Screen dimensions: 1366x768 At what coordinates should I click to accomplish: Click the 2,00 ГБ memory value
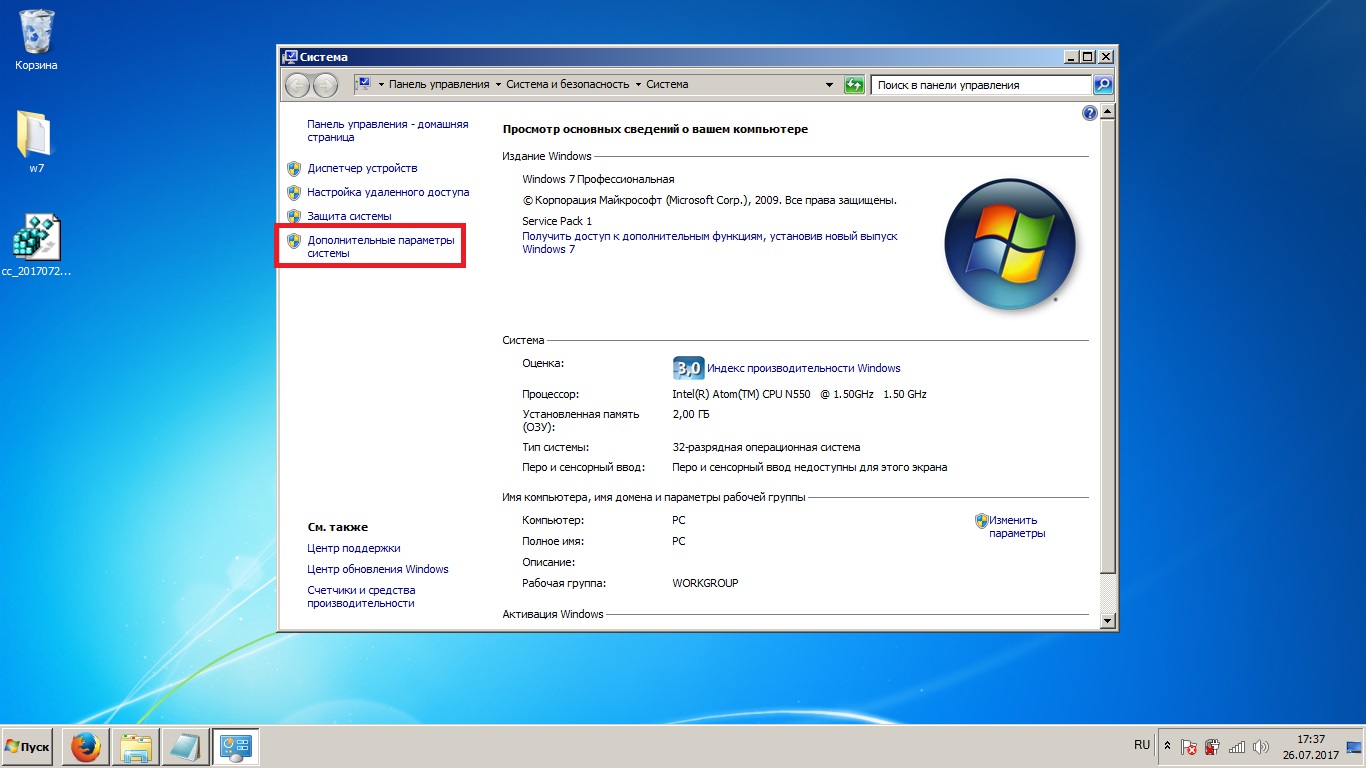click(691, 413)
